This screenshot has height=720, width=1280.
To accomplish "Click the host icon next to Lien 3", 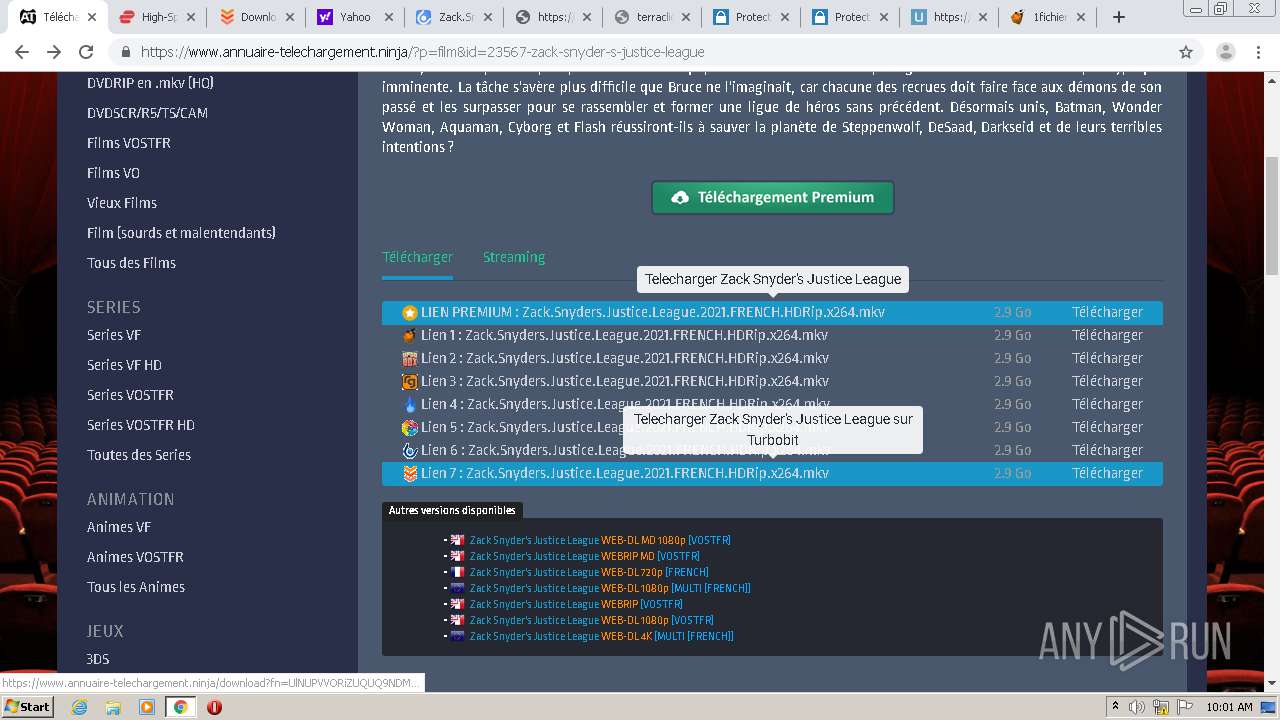I will coord(410,382).
